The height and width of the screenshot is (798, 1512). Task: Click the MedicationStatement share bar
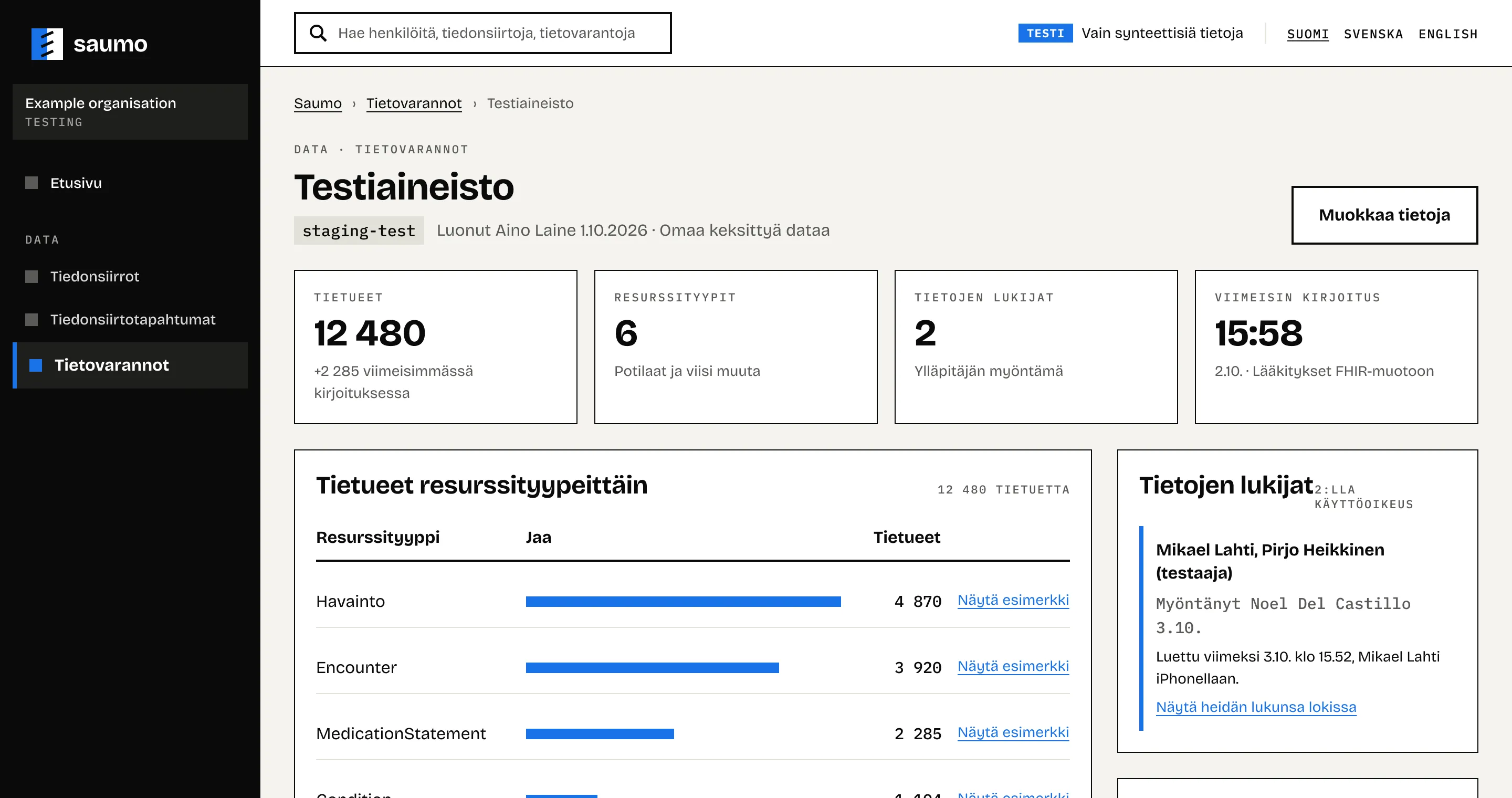point(600,734)
